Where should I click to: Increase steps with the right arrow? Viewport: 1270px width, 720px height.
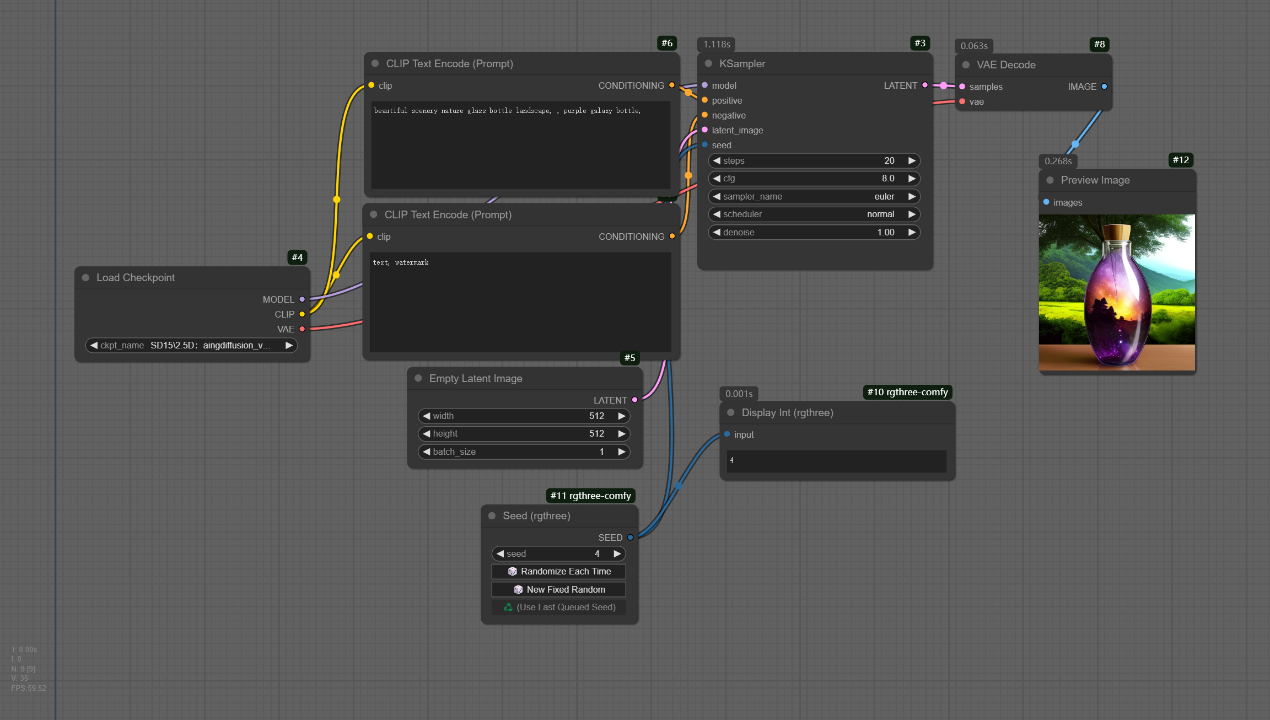point(911,161)
